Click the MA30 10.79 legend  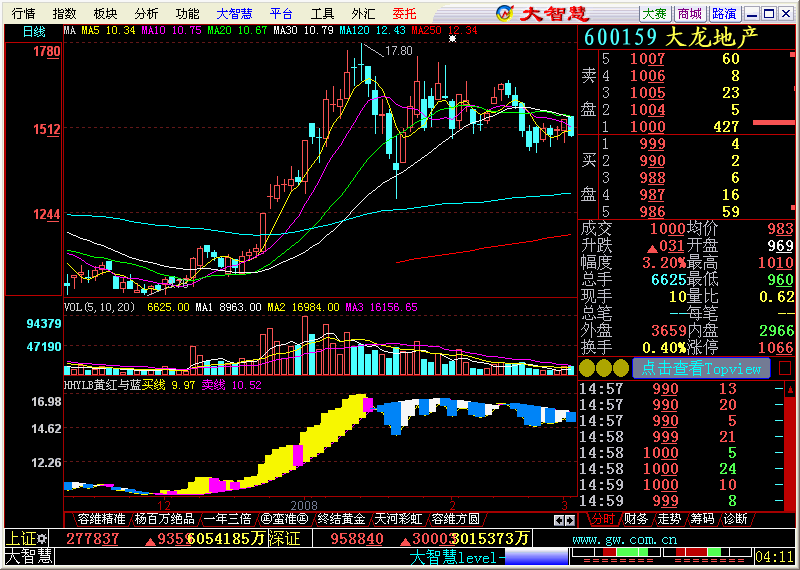303,31
